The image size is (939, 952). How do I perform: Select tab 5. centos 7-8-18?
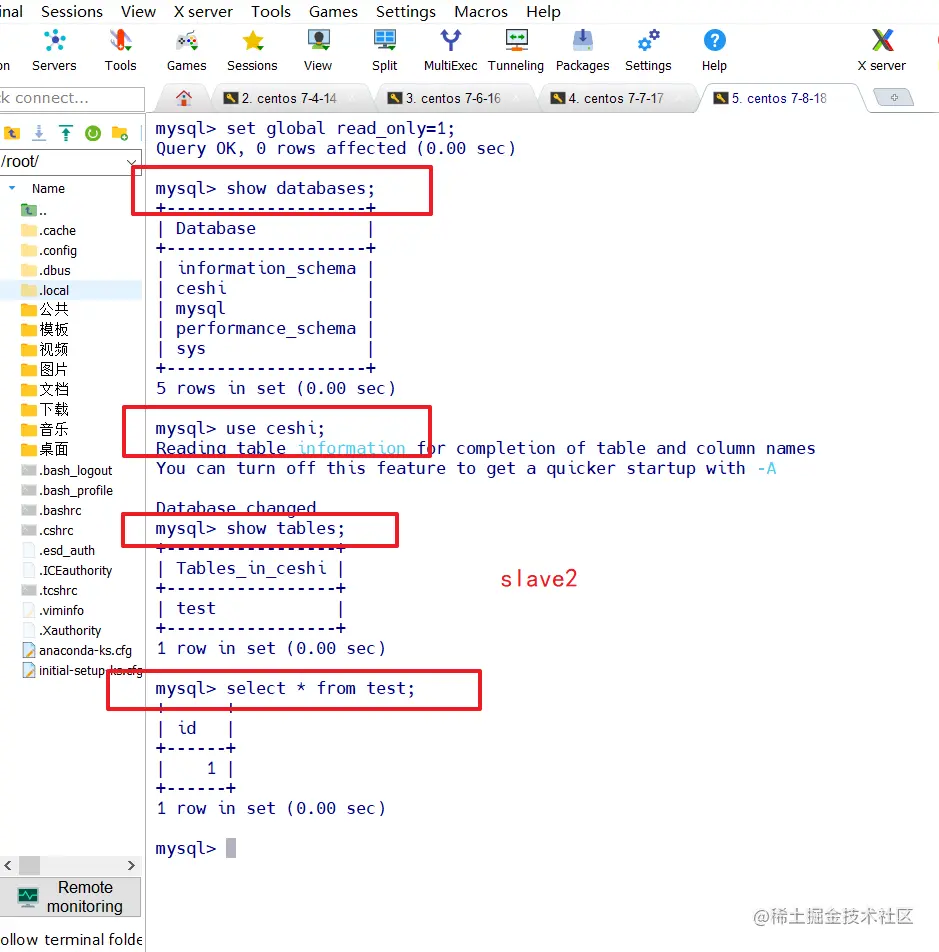[x=779, y=98]
